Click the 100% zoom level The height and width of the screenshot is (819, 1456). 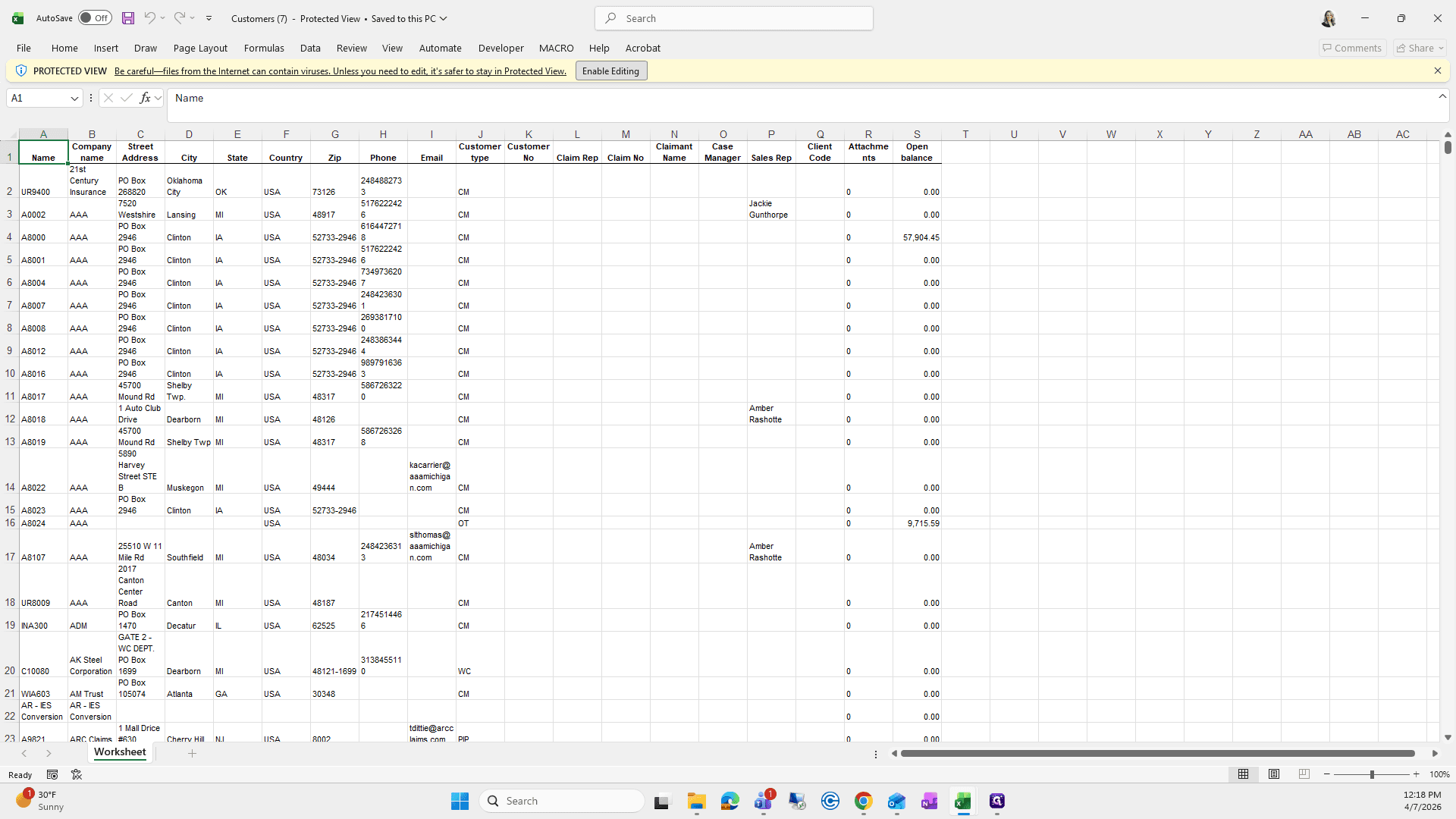(1439, 774)
